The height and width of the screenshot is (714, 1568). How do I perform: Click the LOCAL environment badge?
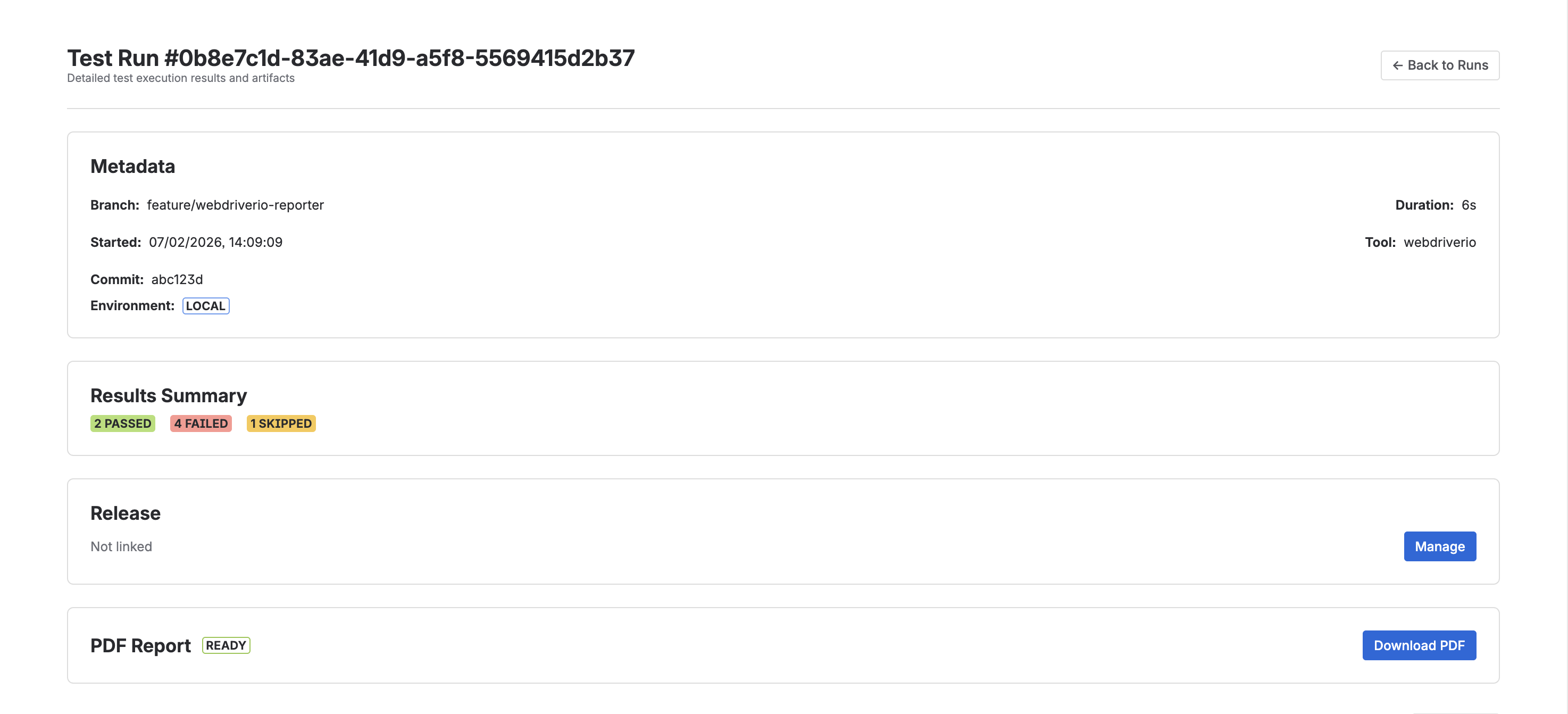pyautogui.click(x=206, y=305)
